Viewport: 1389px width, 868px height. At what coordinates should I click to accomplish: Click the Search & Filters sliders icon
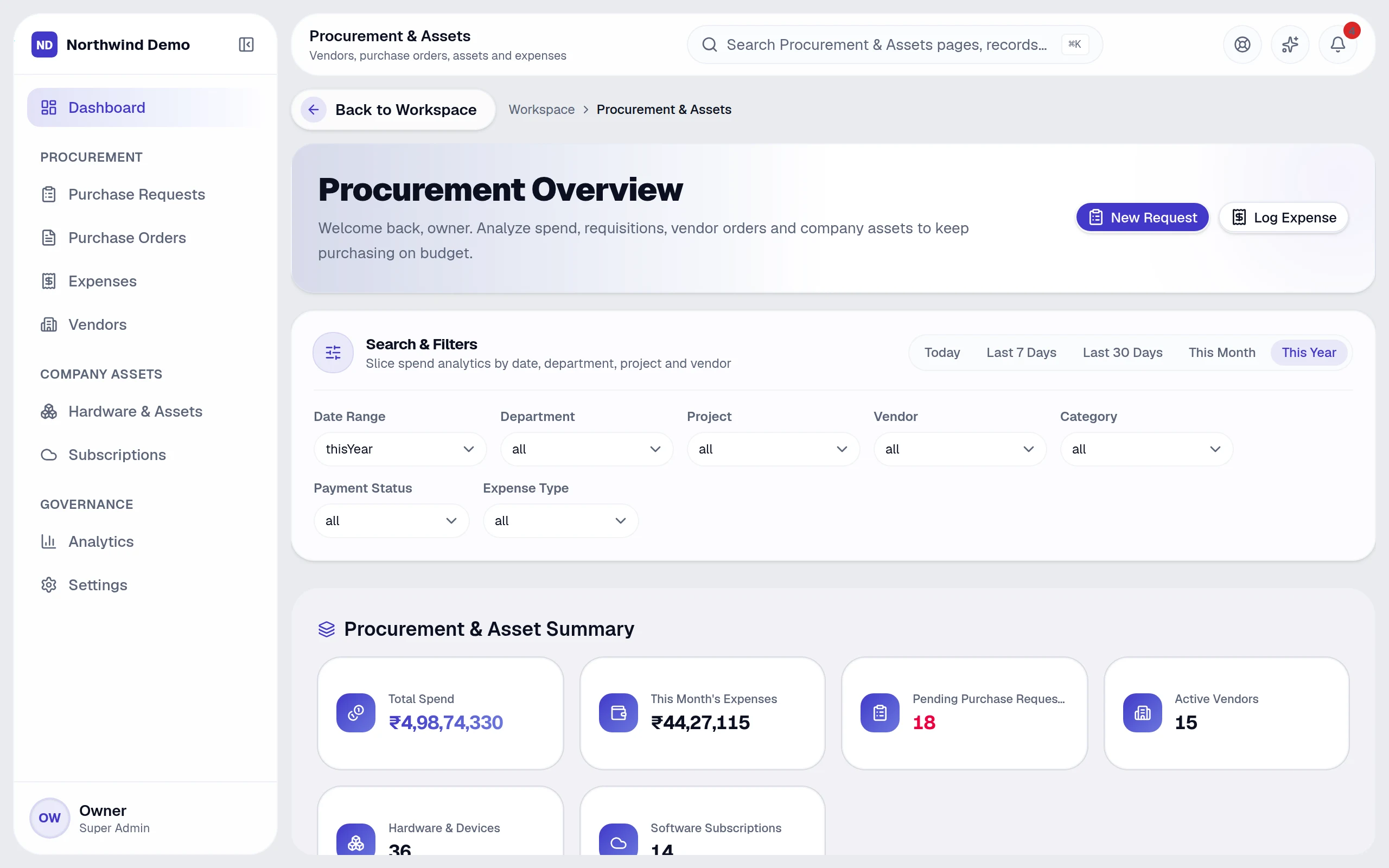pyautogui.click(x=333, y=353)
